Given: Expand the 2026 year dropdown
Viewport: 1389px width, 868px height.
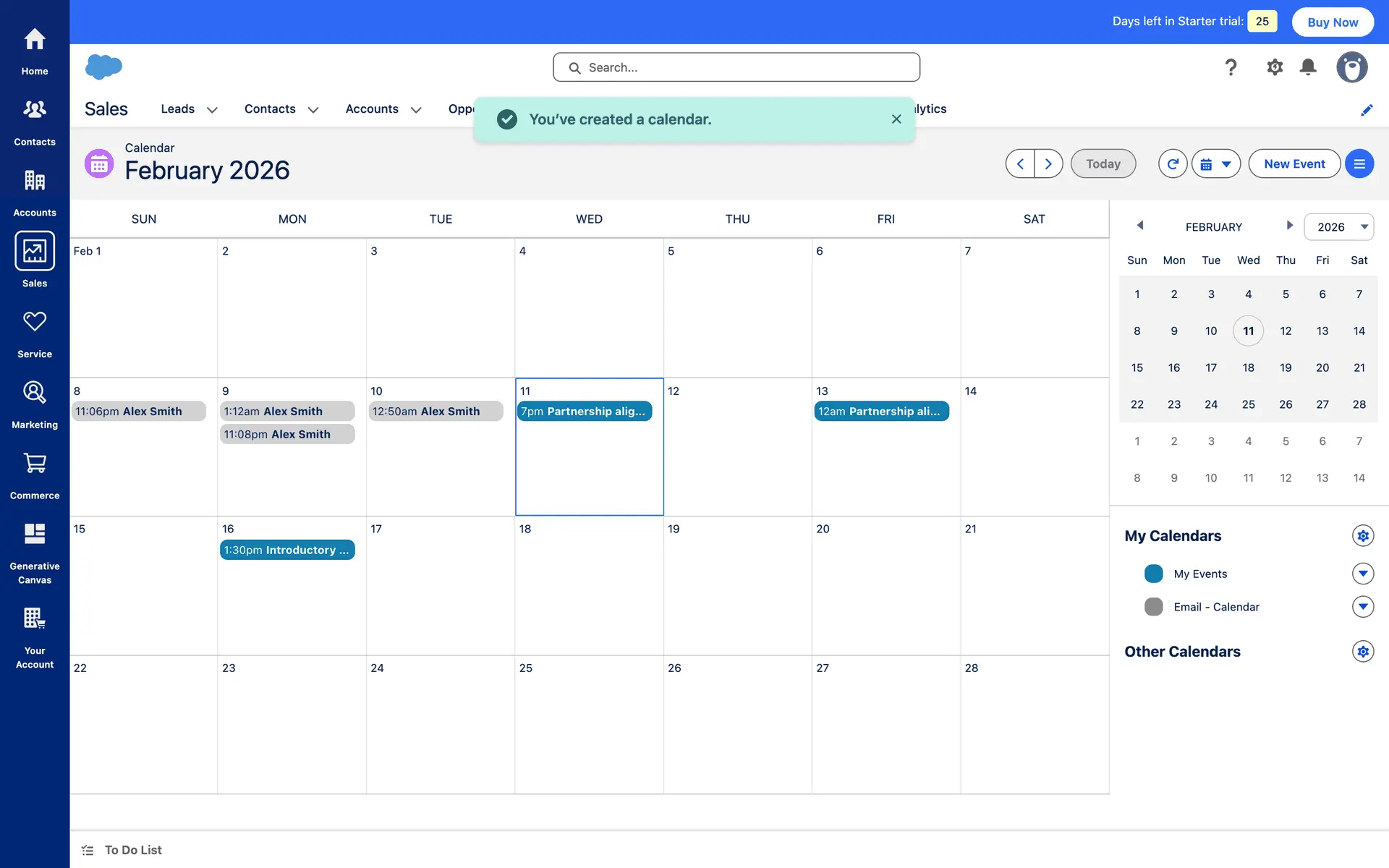Looking at the screenshot, I should (1338, 227).
